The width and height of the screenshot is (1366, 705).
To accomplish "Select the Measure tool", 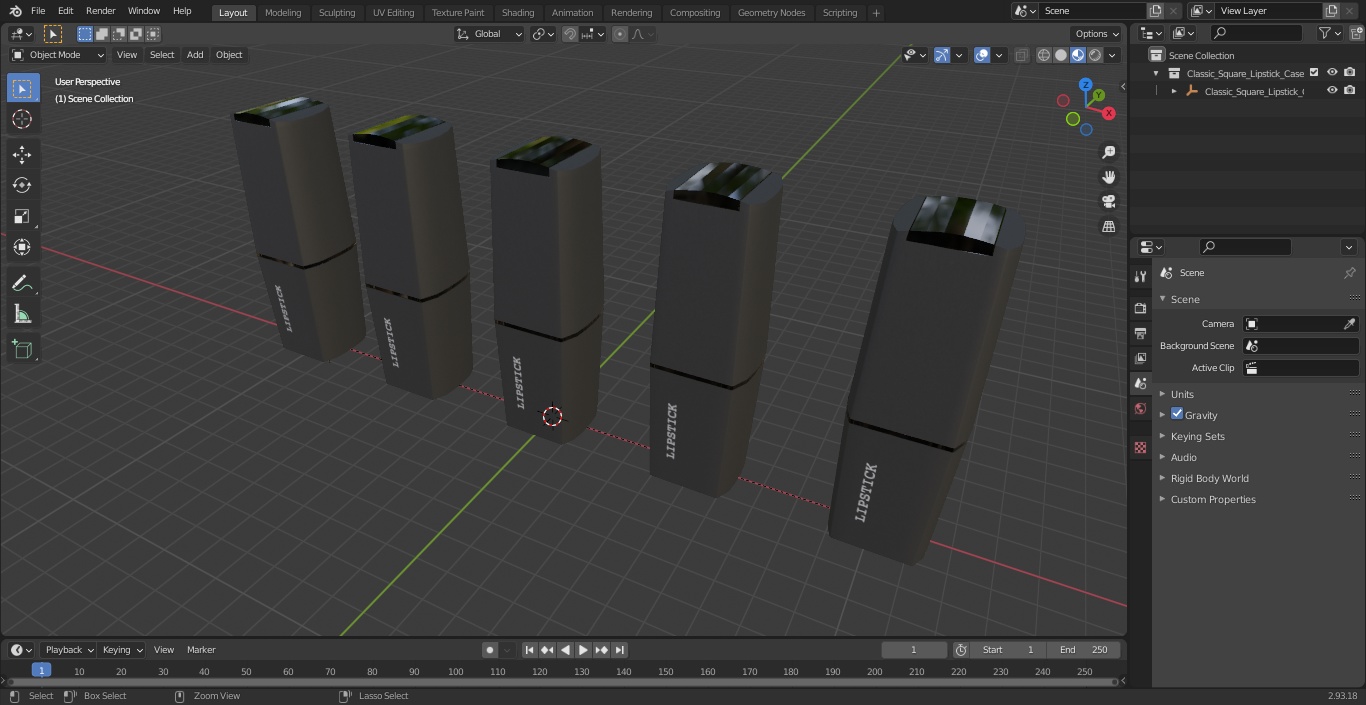I will tap(22, 315).
